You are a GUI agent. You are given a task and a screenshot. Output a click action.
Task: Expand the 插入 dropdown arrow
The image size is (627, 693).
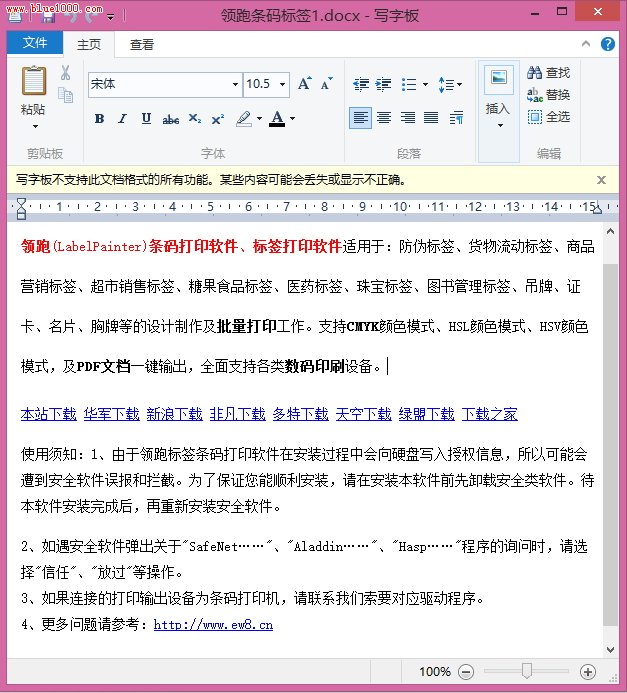coord(500,126)
